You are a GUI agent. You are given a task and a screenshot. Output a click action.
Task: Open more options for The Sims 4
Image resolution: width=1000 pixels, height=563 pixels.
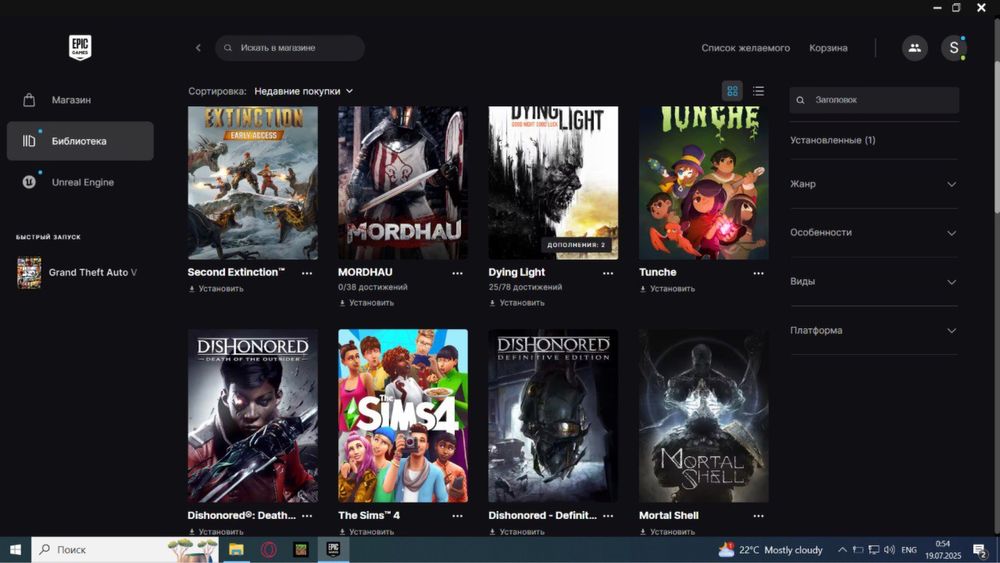point(457,516)
